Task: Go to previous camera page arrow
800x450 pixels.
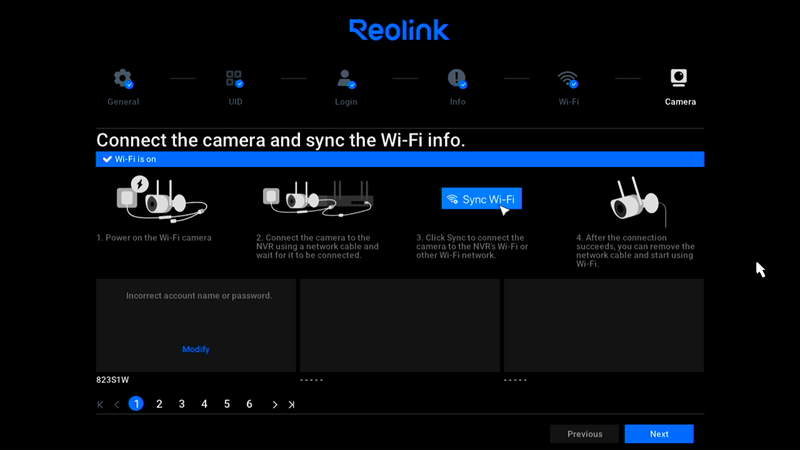Action: (x=117, y=405)
